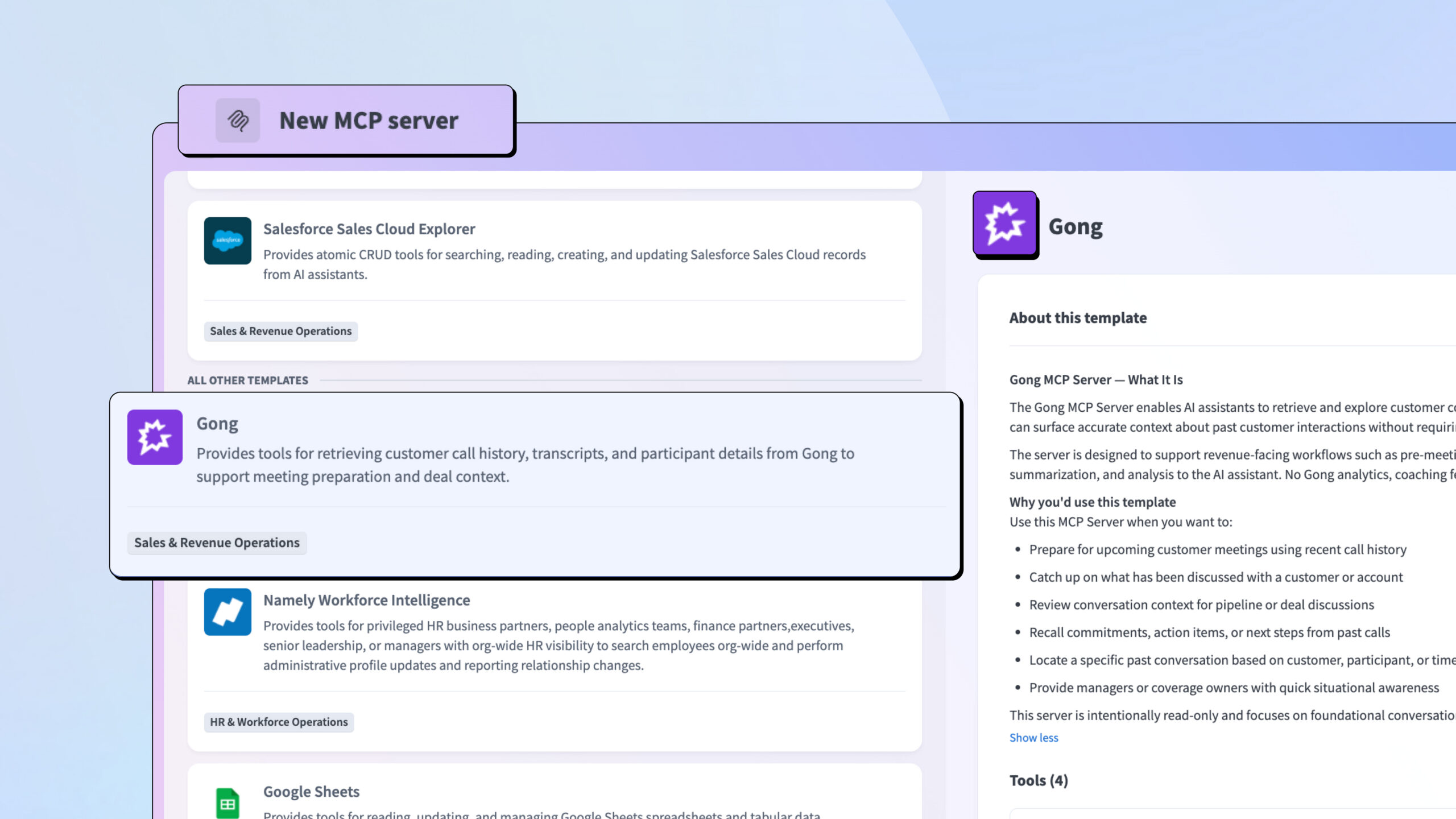
Task: Select the Namely Workforce Intelligence template title
Action: coord(366,600)
